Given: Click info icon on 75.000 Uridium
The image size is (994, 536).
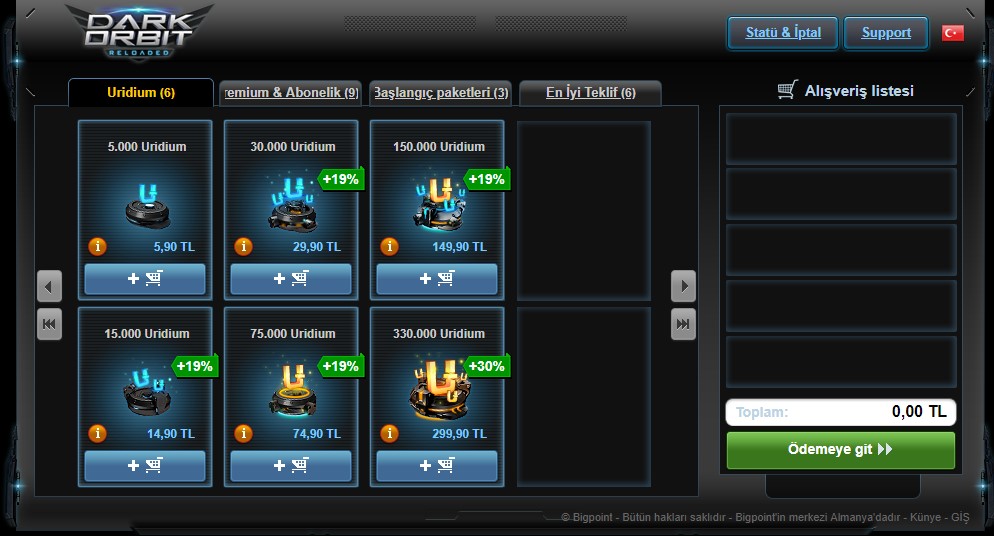Looking at the screenshot, I should pos(243,433).
